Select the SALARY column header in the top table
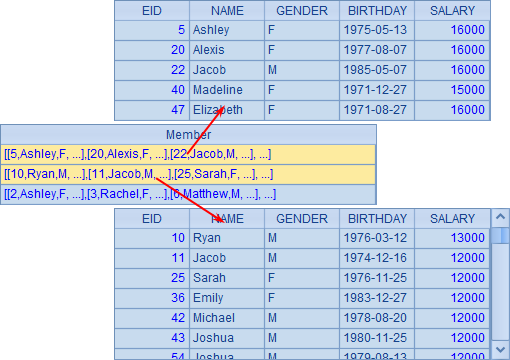Viewport: 510px width, 360px height. (452, 11)
